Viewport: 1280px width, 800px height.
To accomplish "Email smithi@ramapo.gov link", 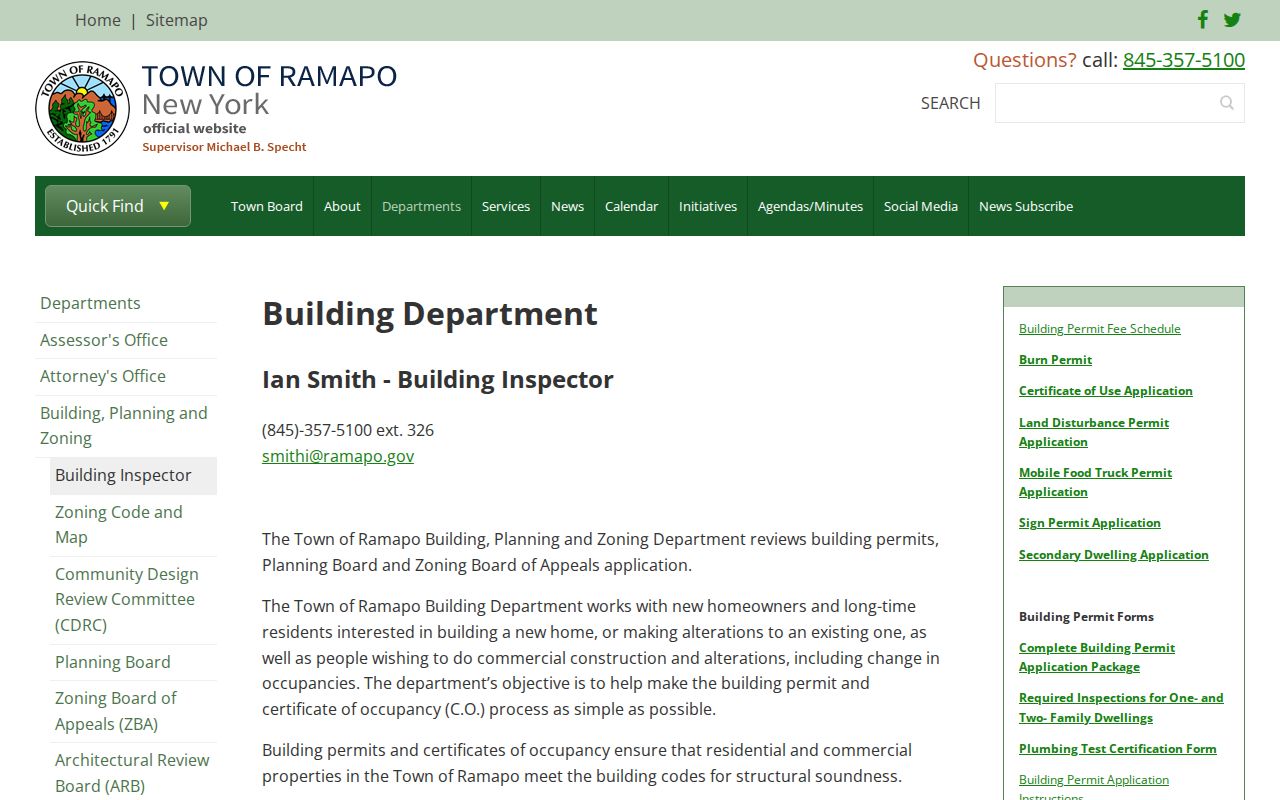I will tap(338, 456).
